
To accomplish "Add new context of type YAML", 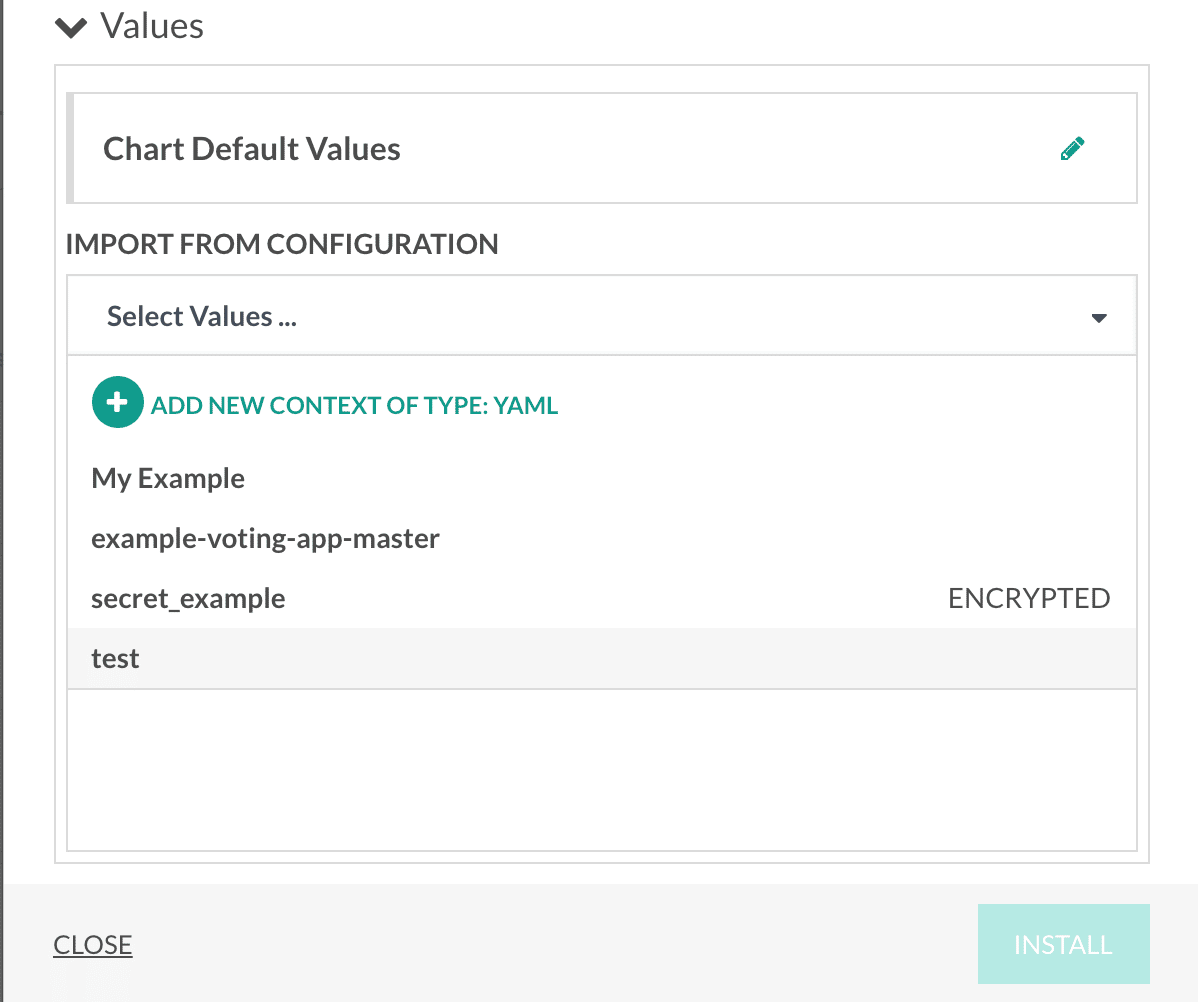I will [355, 405].
